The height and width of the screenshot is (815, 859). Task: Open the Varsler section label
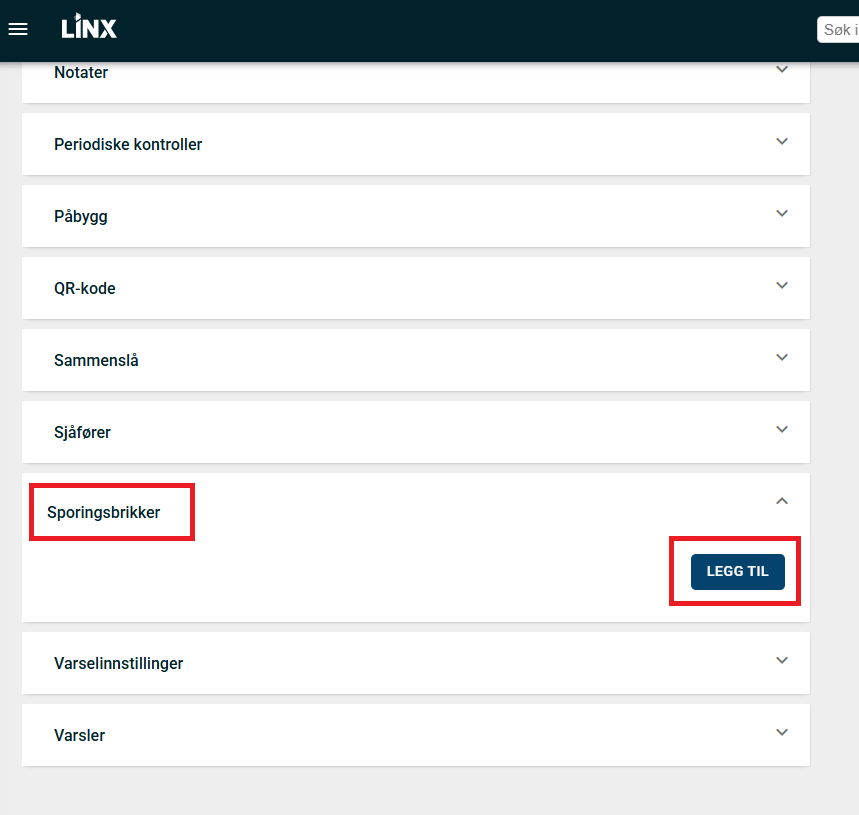[79, 736]
